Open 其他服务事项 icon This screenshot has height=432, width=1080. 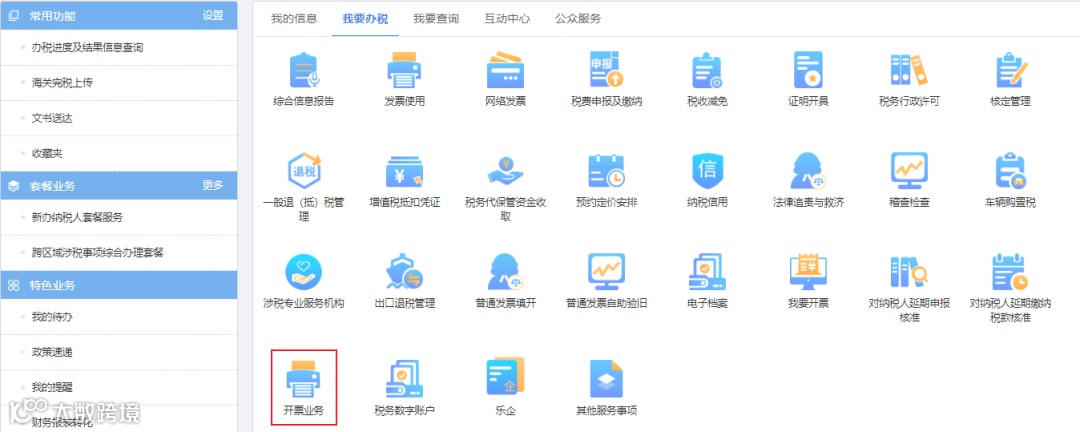(x=606, y=378)
